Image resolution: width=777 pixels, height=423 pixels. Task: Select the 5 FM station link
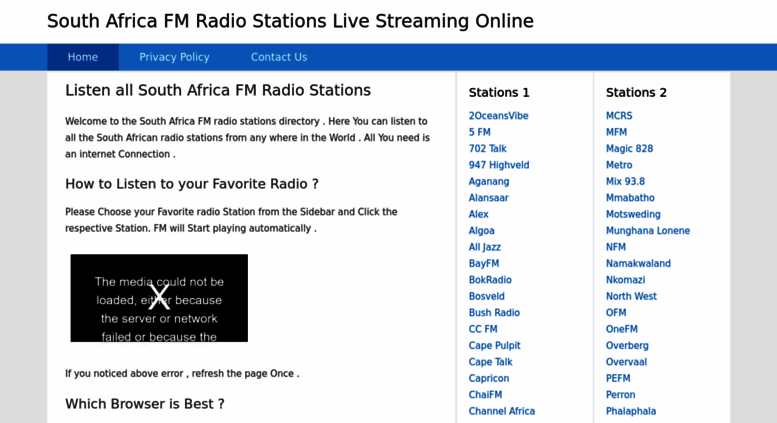[x=479, y=132]
